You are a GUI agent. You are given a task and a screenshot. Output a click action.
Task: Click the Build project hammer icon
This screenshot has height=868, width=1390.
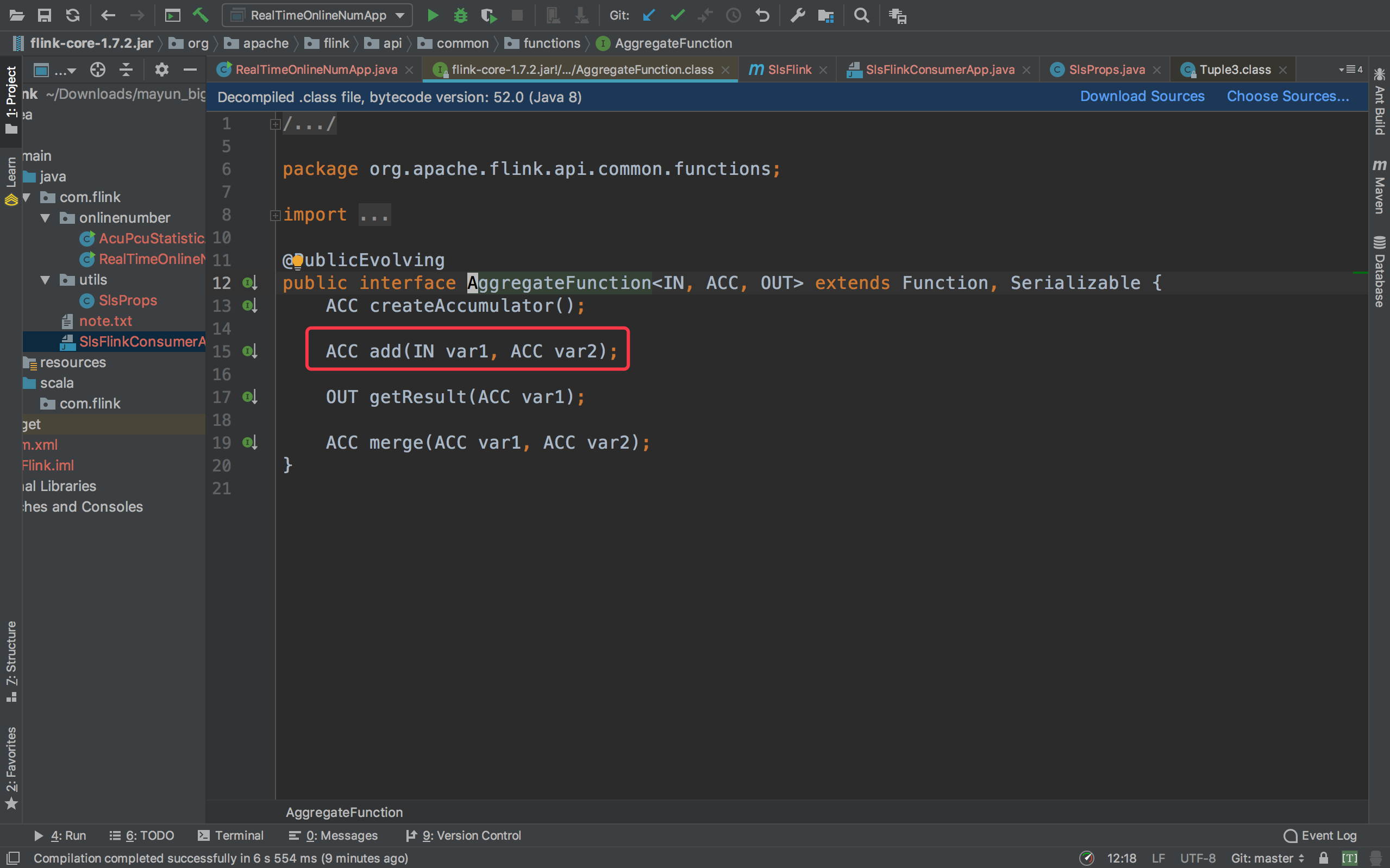click(201, 16)
